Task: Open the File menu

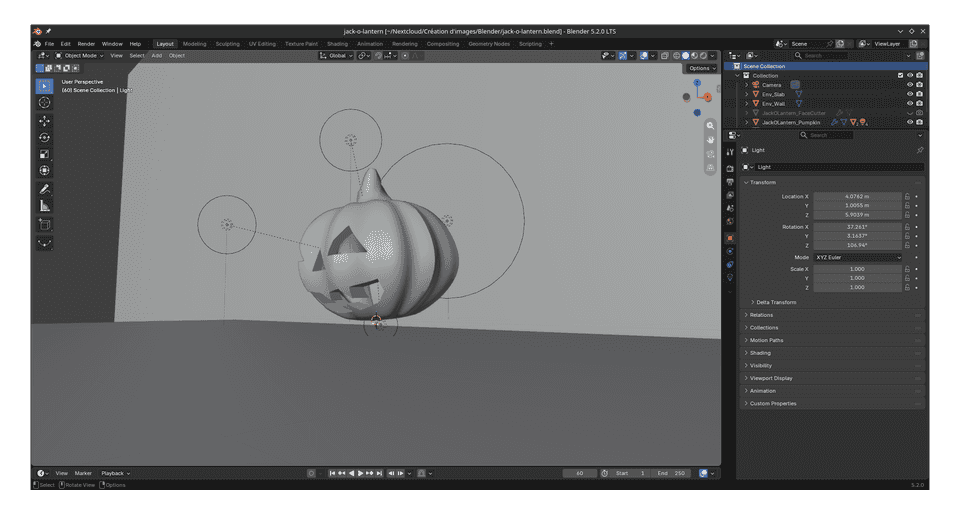Action: 49,44
